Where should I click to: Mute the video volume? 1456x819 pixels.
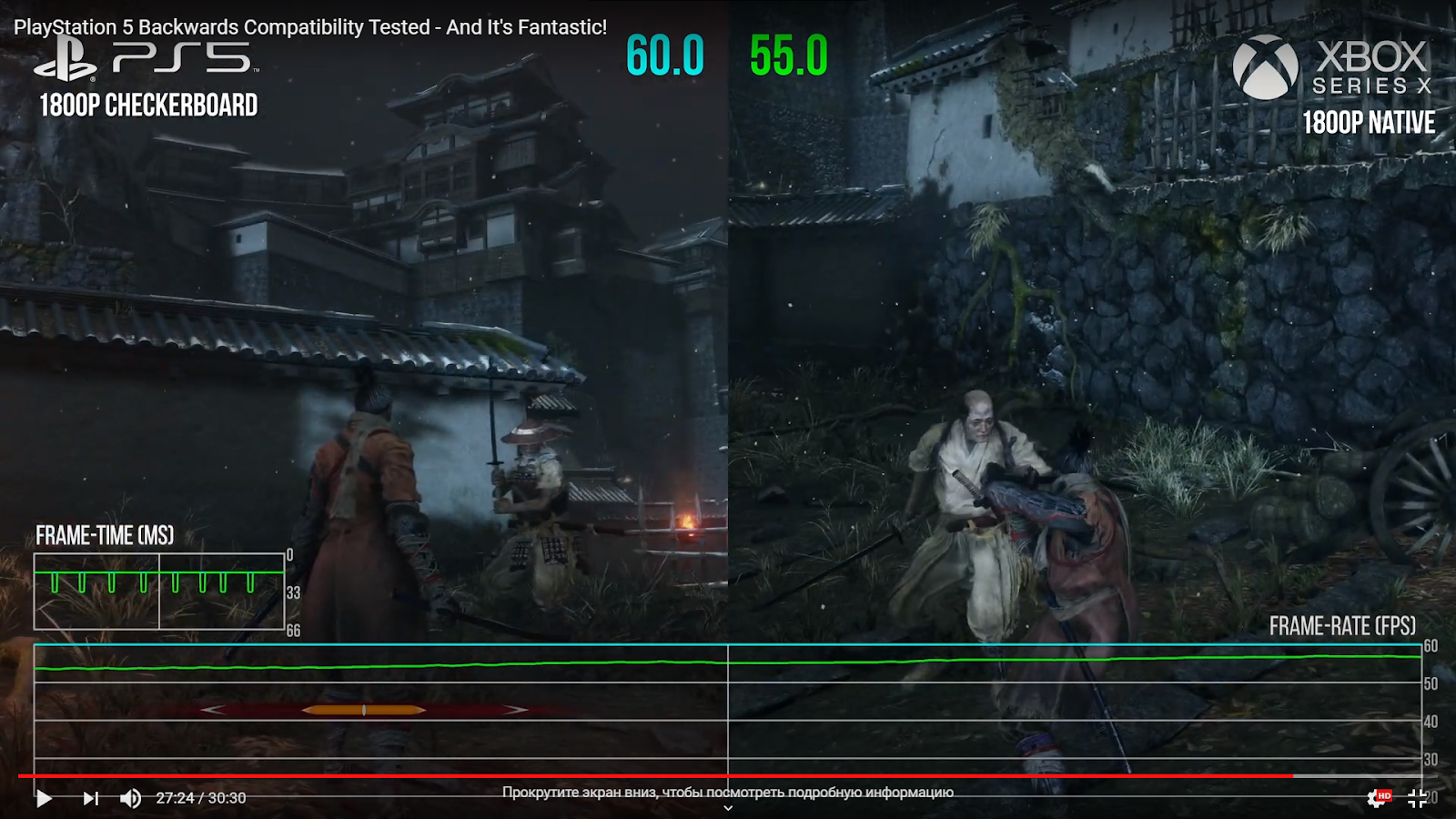[131, 798]
